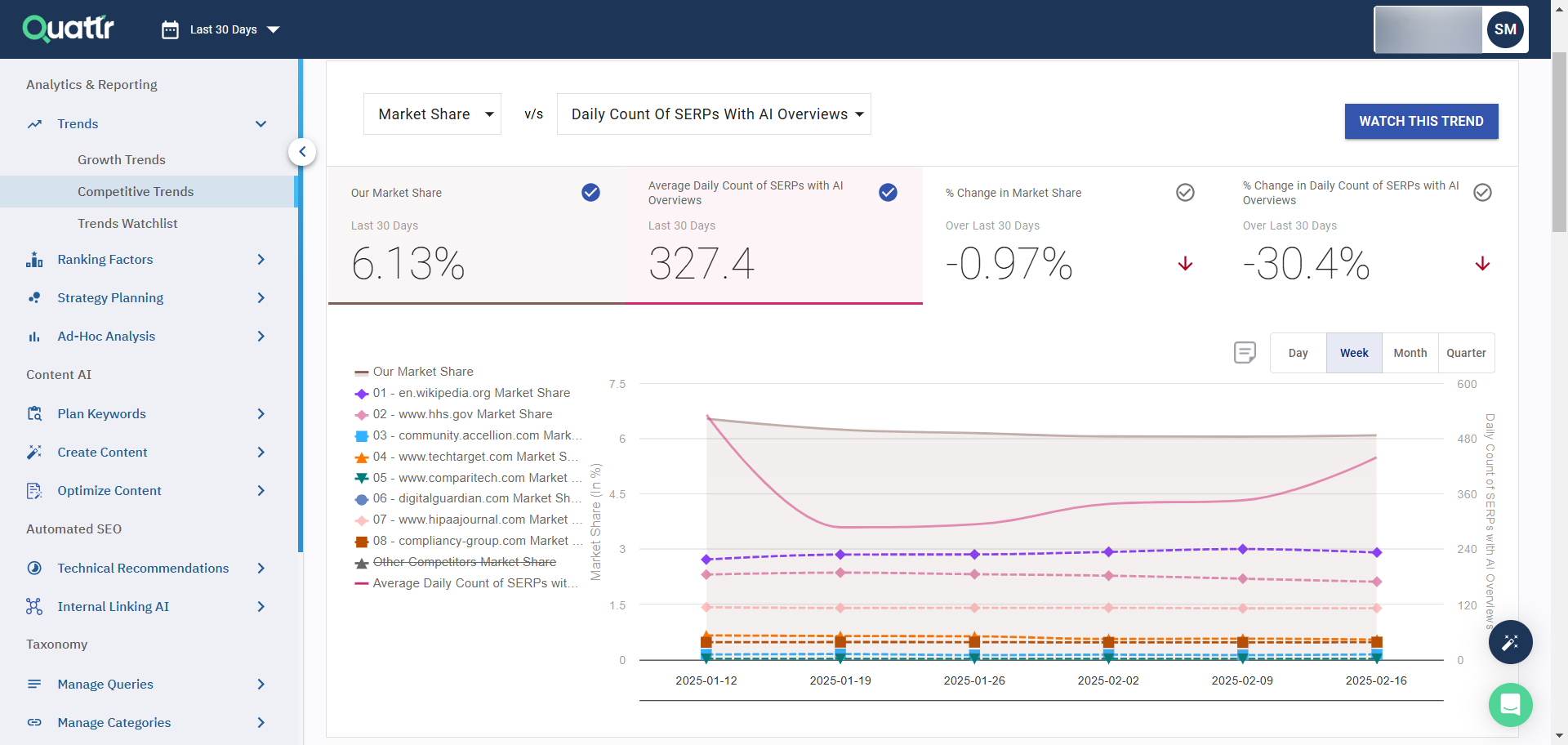Collapse the sidebar with arrow button
The width and height of the screenshot is (1568, 745).
[302, 152]
